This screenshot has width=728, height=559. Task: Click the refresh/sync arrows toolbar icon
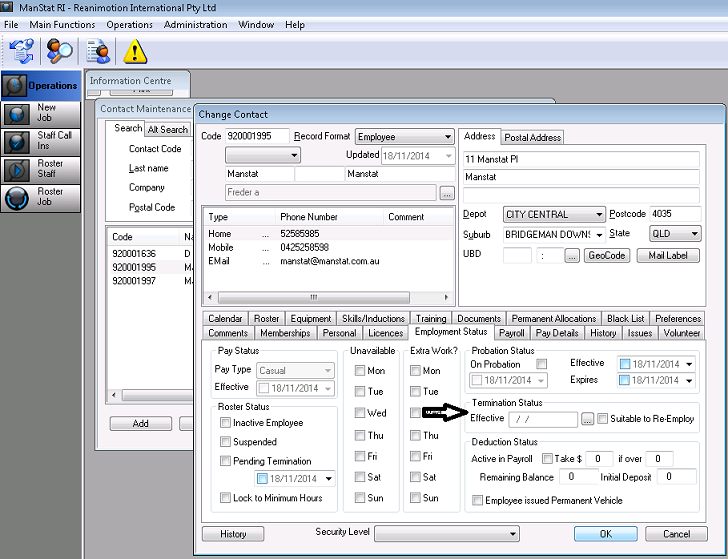tap(22, 50)
